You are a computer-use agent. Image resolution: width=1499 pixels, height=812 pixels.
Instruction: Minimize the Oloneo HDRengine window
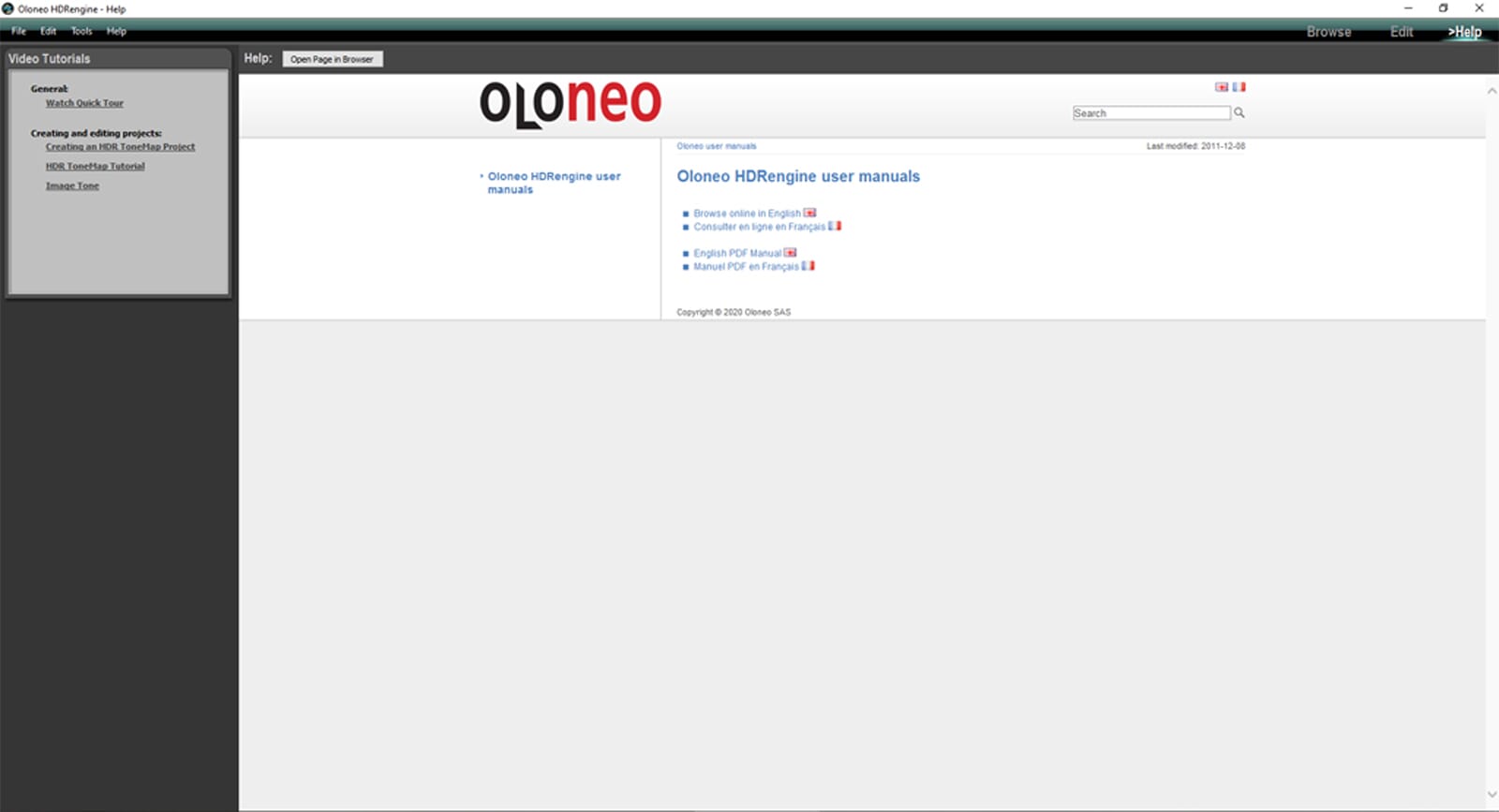tap(1408, 8)
